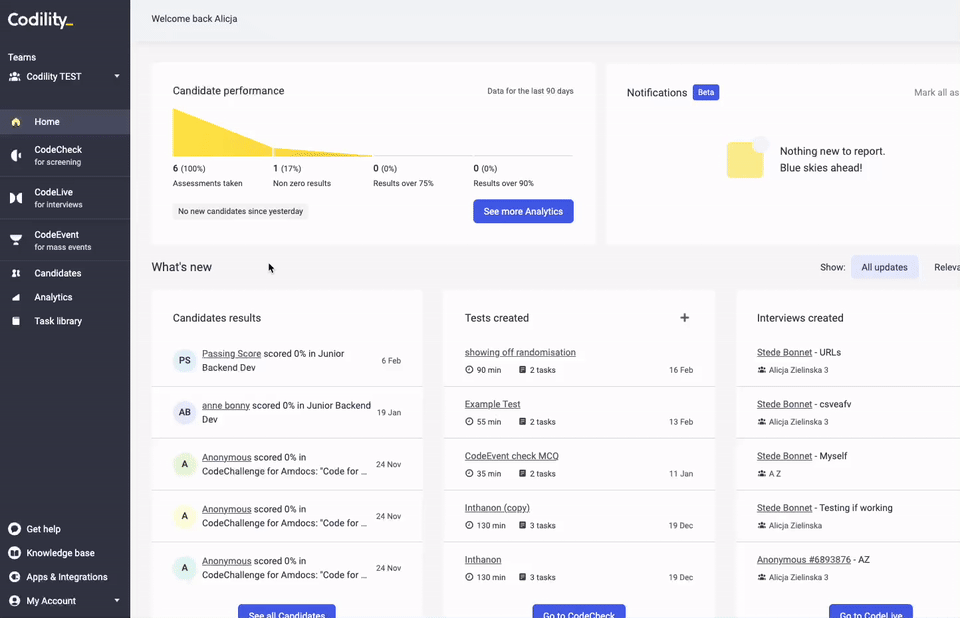
Task: Click the No new candidates since yesterday tag
Action: [x=241, y=211]
